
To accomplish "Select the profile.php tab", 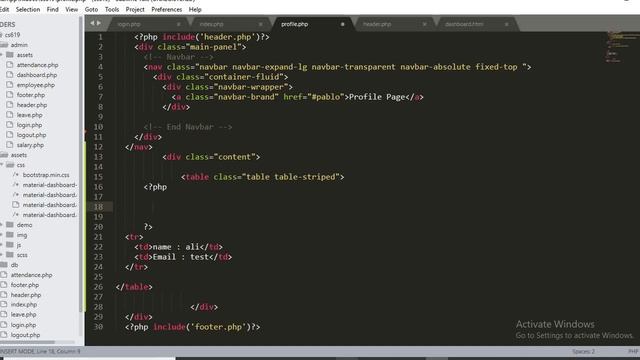I will click(x=294, y=24).
